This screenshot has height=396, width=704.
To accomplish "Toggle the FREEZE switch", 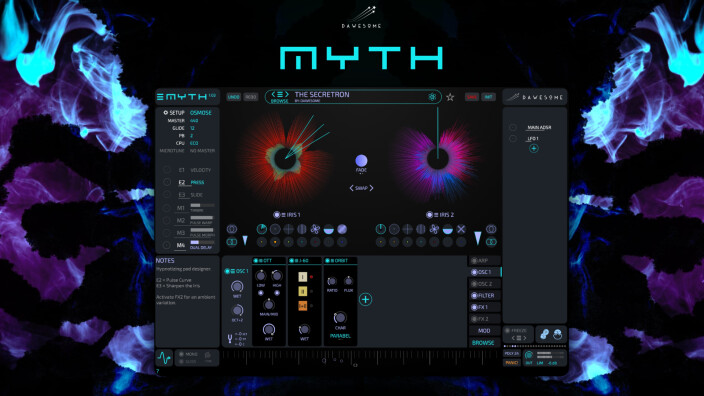I will 507,330.
